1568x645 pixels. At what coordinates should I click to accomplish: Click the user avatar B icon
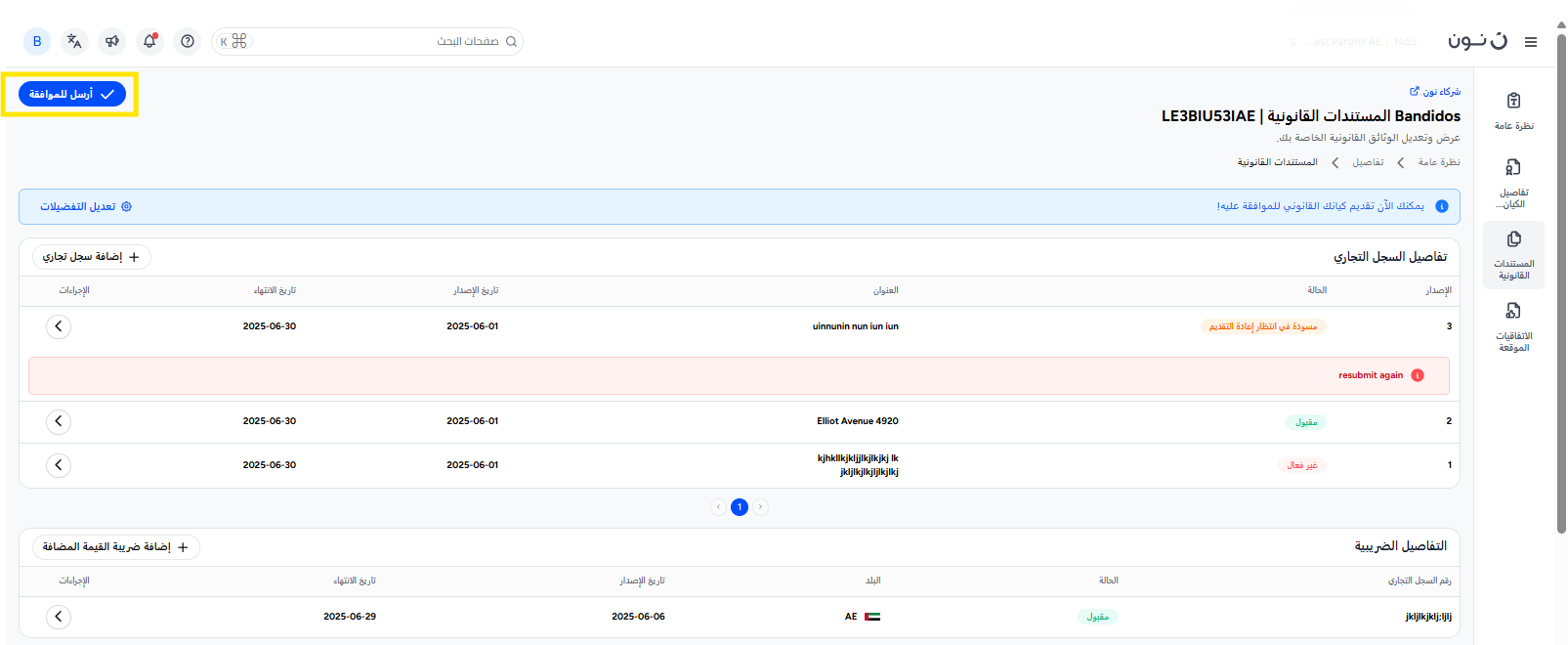37,41
